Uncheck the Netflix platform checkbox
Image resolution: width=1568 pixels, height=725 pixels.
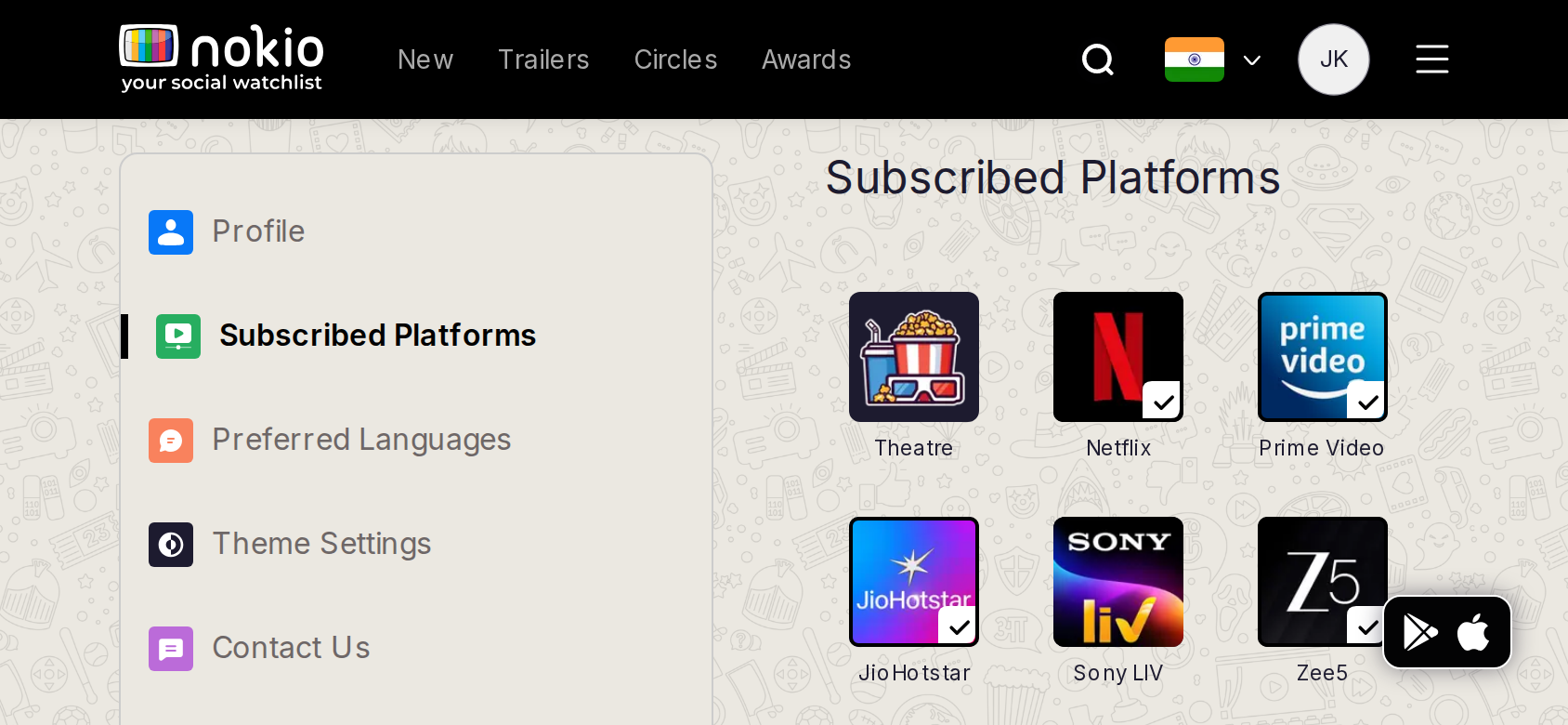(1162, 402)
